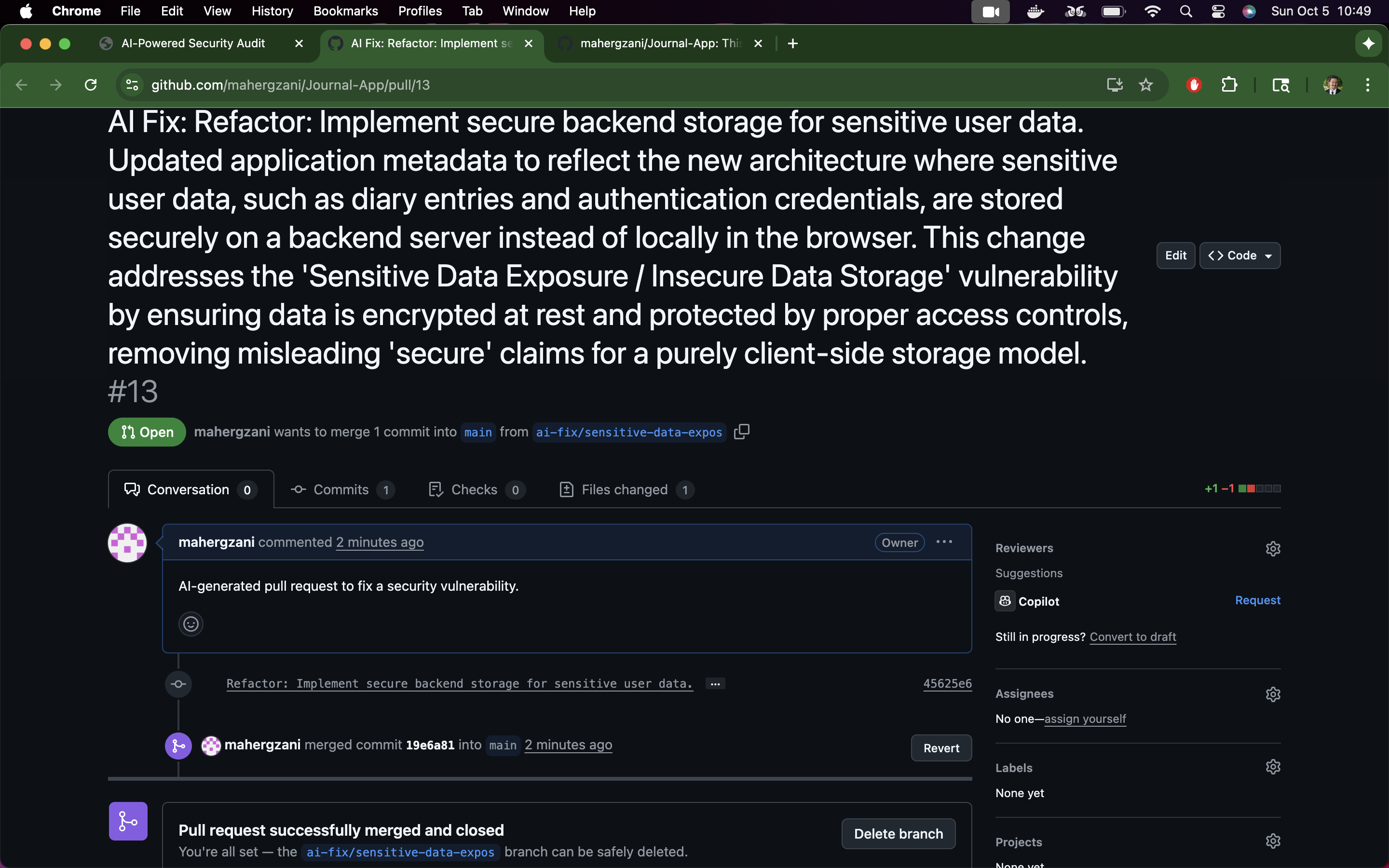Open Chrome extensions puzzle icon

1229,85
